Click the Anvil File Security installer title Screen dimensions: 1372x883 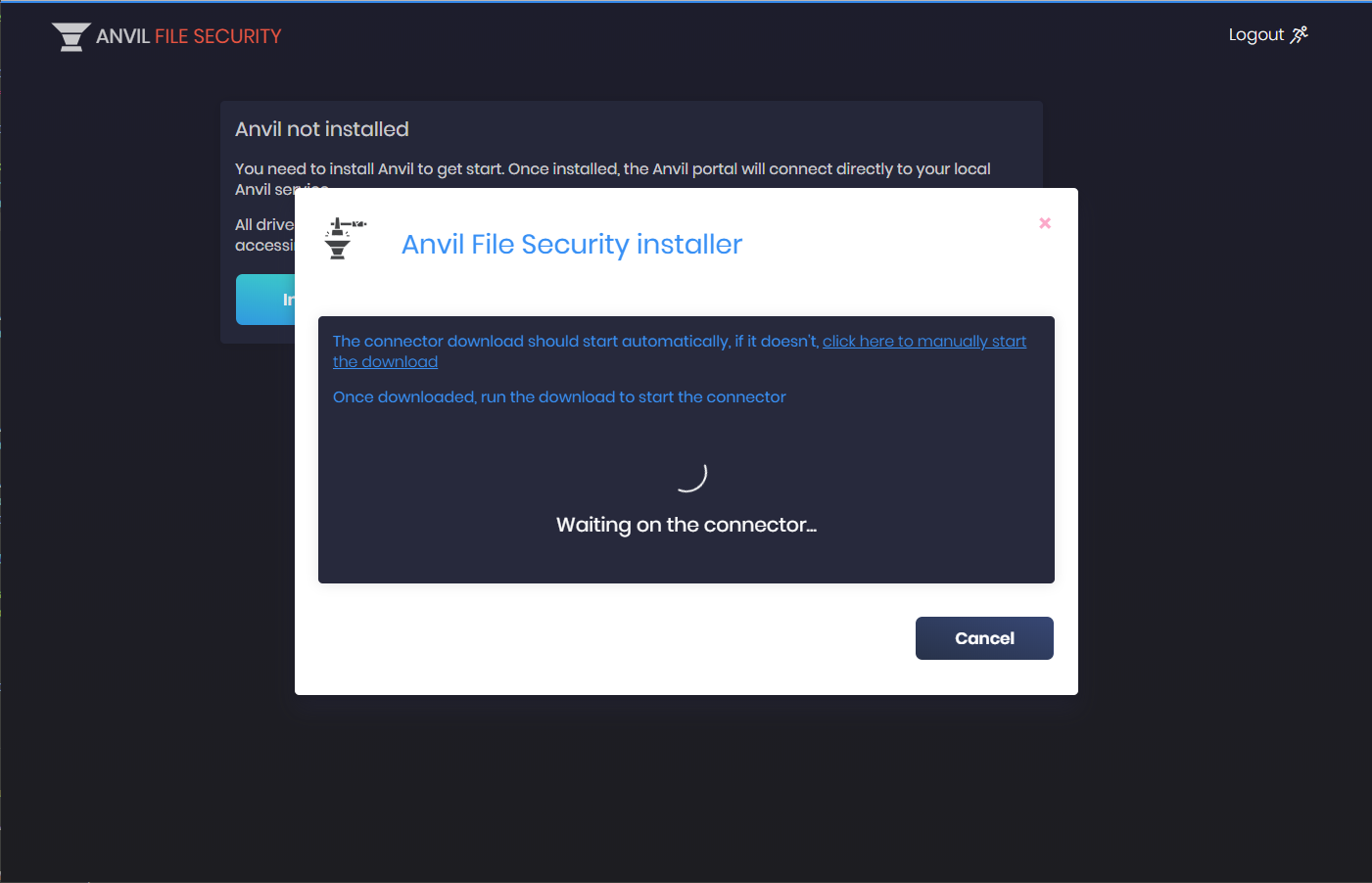tap(572, 244)
